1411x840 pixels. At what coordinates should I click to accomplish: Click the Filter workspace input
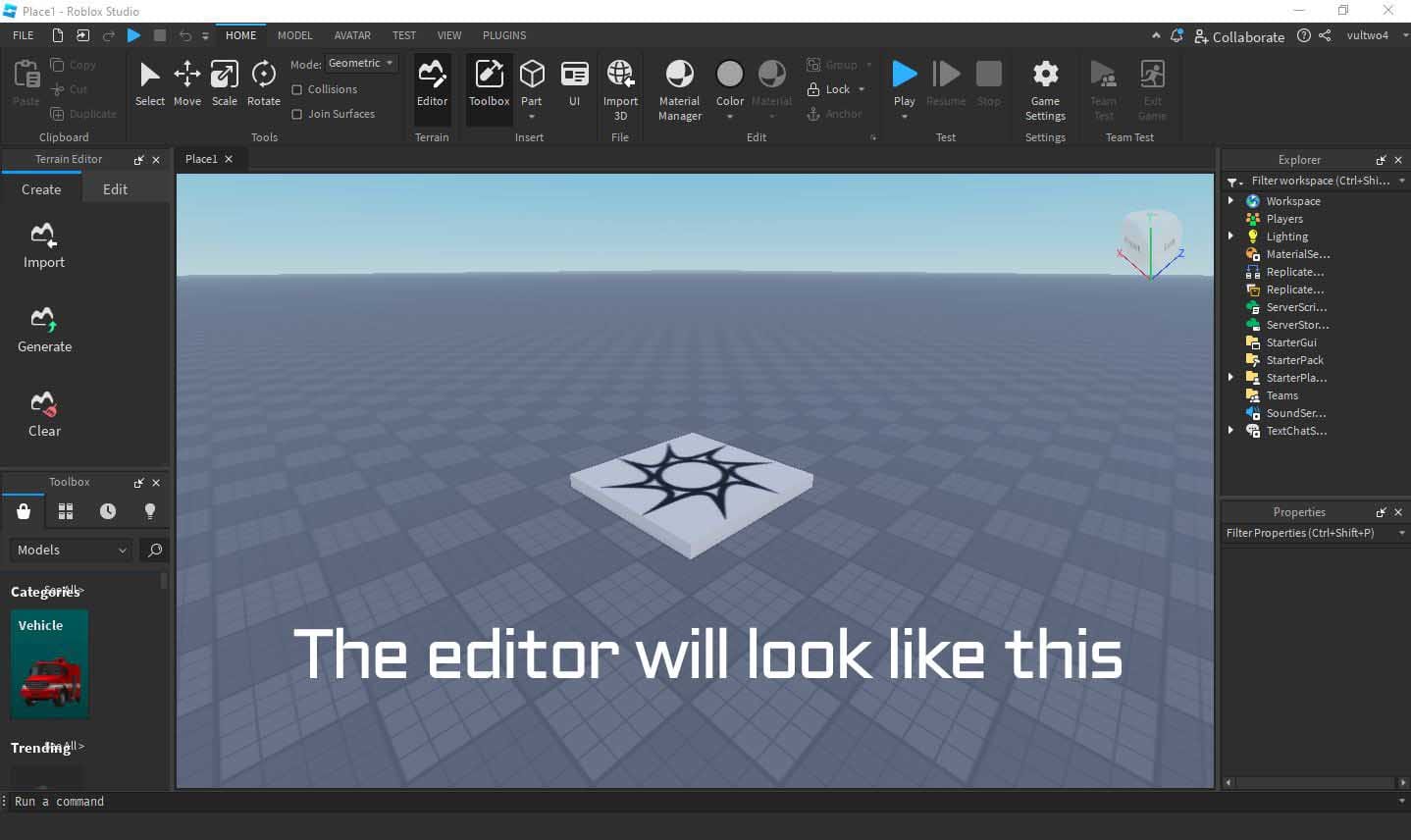click(1320, 181)
